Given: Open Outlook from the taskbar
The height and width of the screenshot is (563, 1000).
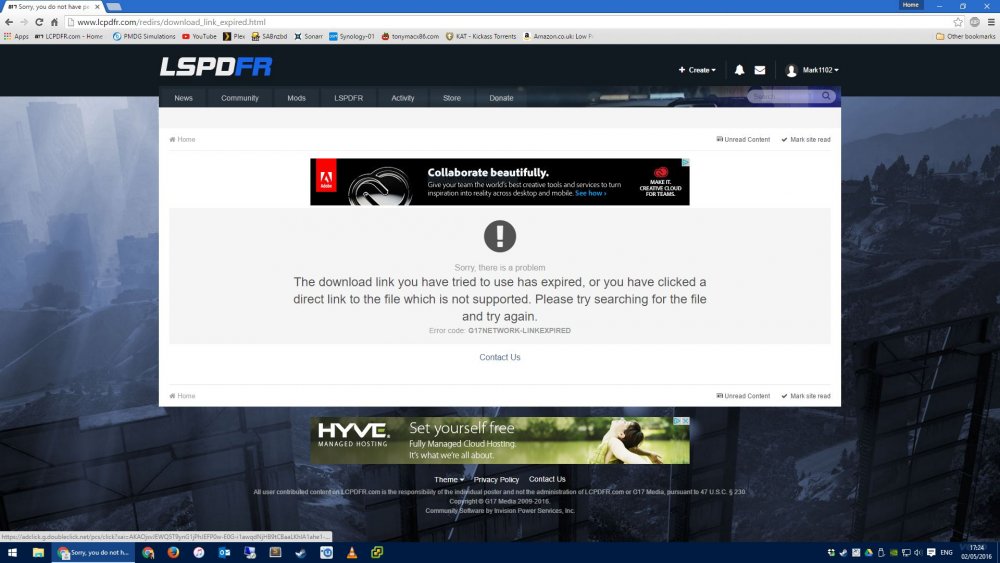Looking at the screenshot, I should (x=224, y=552).
